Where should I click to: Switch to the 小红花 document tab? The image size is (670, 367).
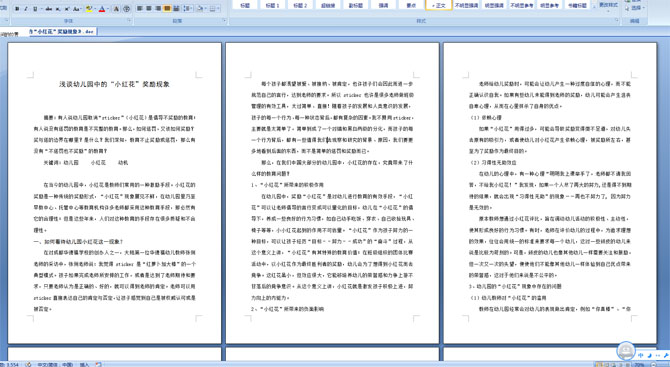(62, 32)
